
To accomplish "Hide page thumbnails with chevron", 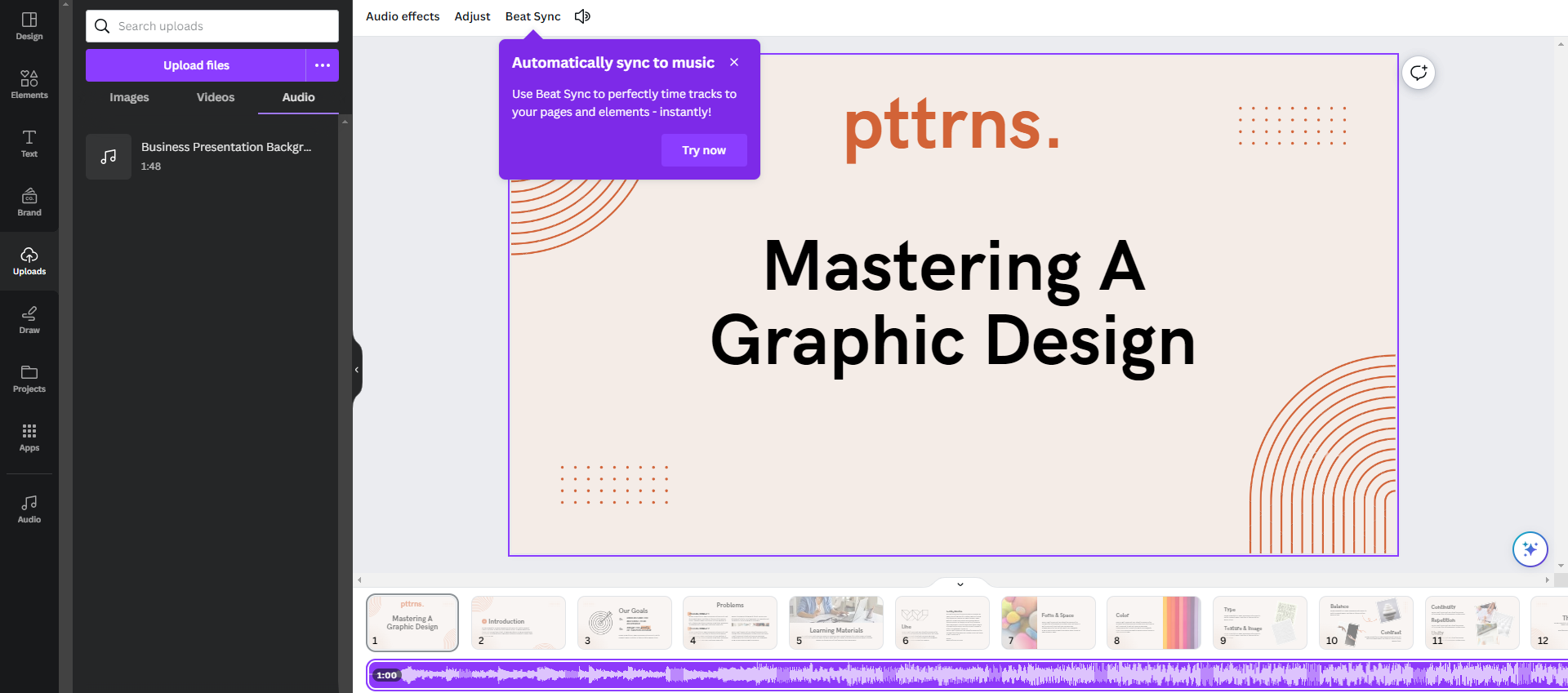I will click(x=960, y=584).
